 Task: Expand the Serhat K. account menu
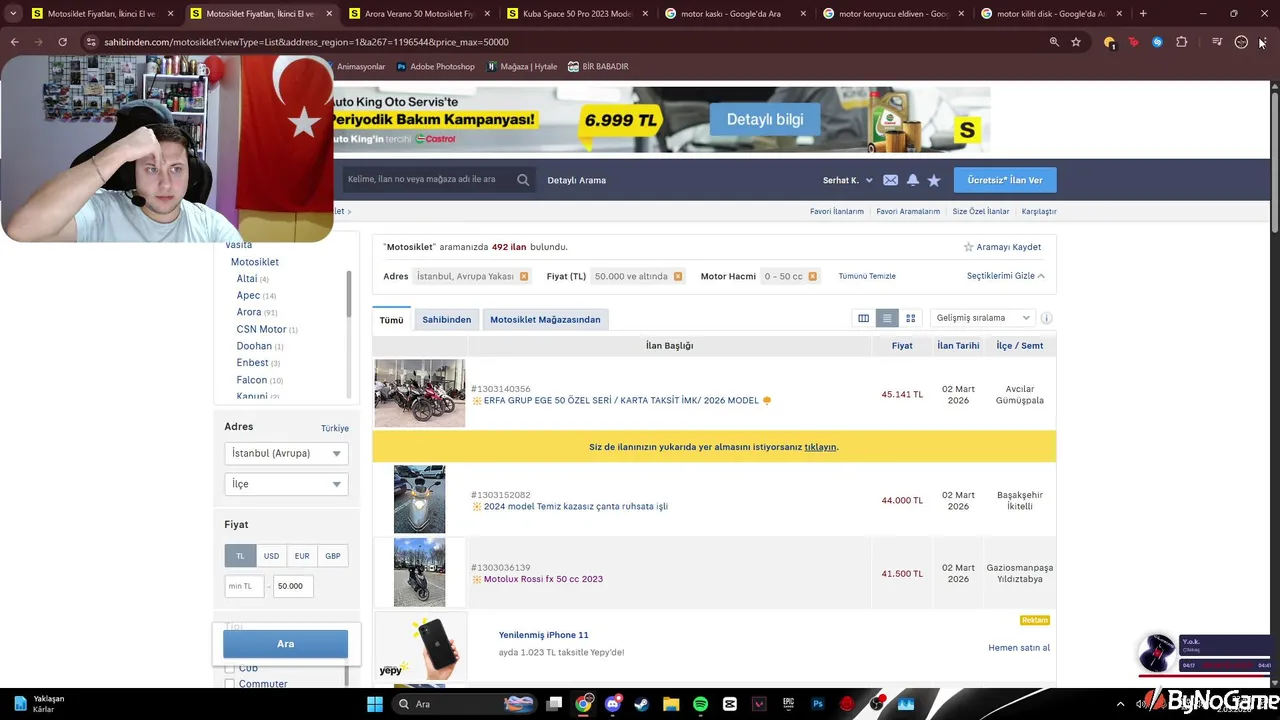[x=847, y=180]
